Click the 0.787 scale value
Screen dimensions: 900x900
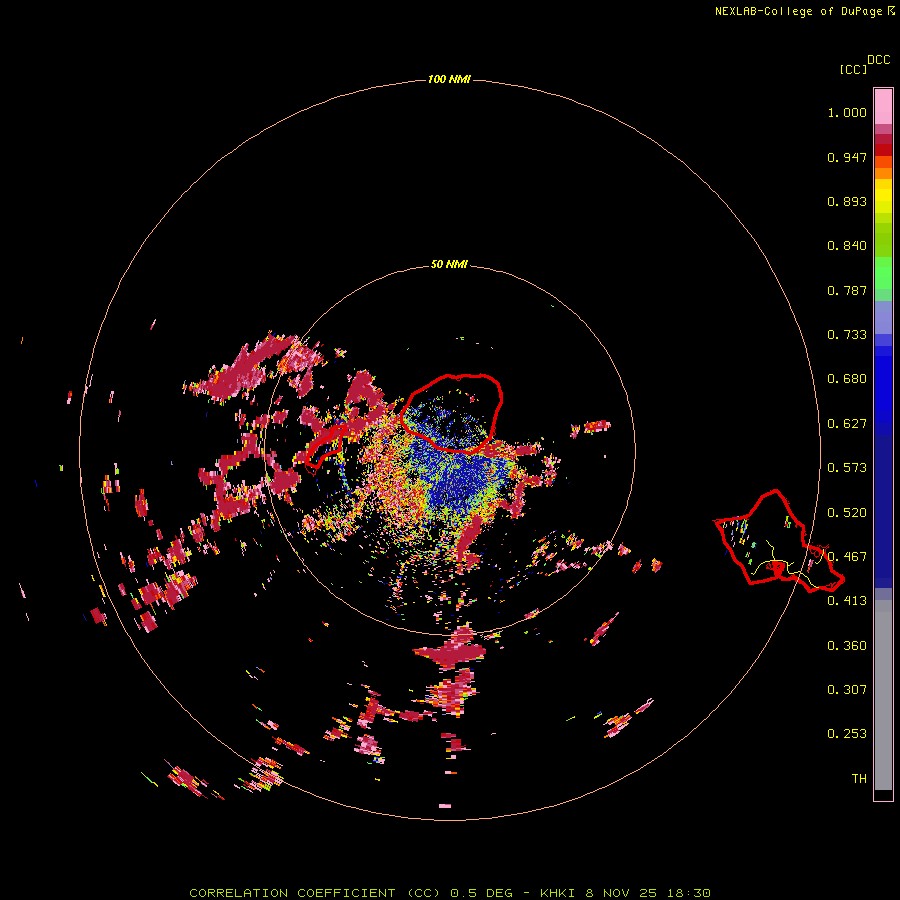pos(847,290)
